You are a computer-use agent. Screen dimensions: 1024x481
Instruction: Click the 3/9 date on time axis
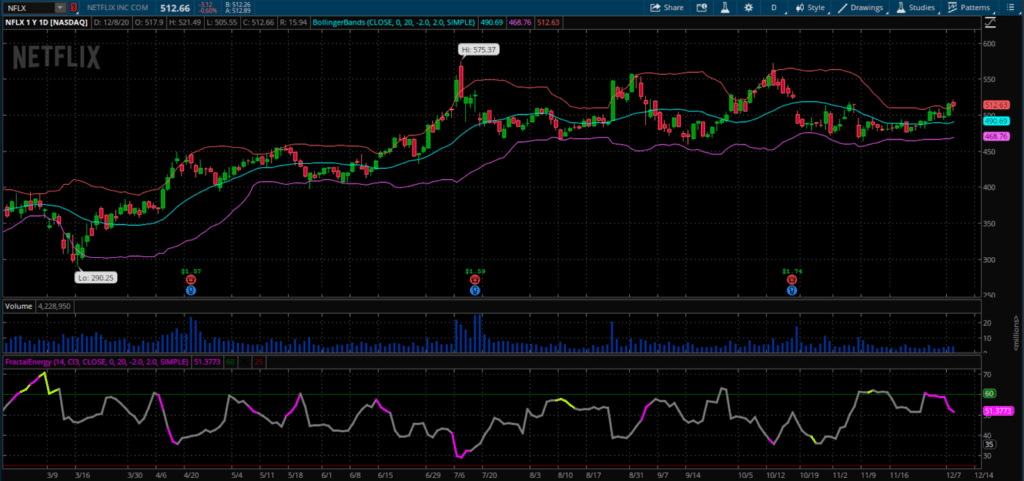click(54, 475)
